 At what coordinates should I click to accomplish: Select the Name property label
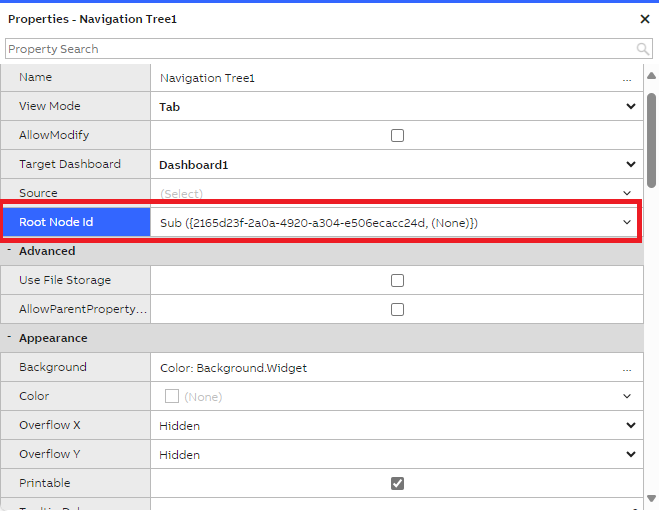[x=35, y=77]
